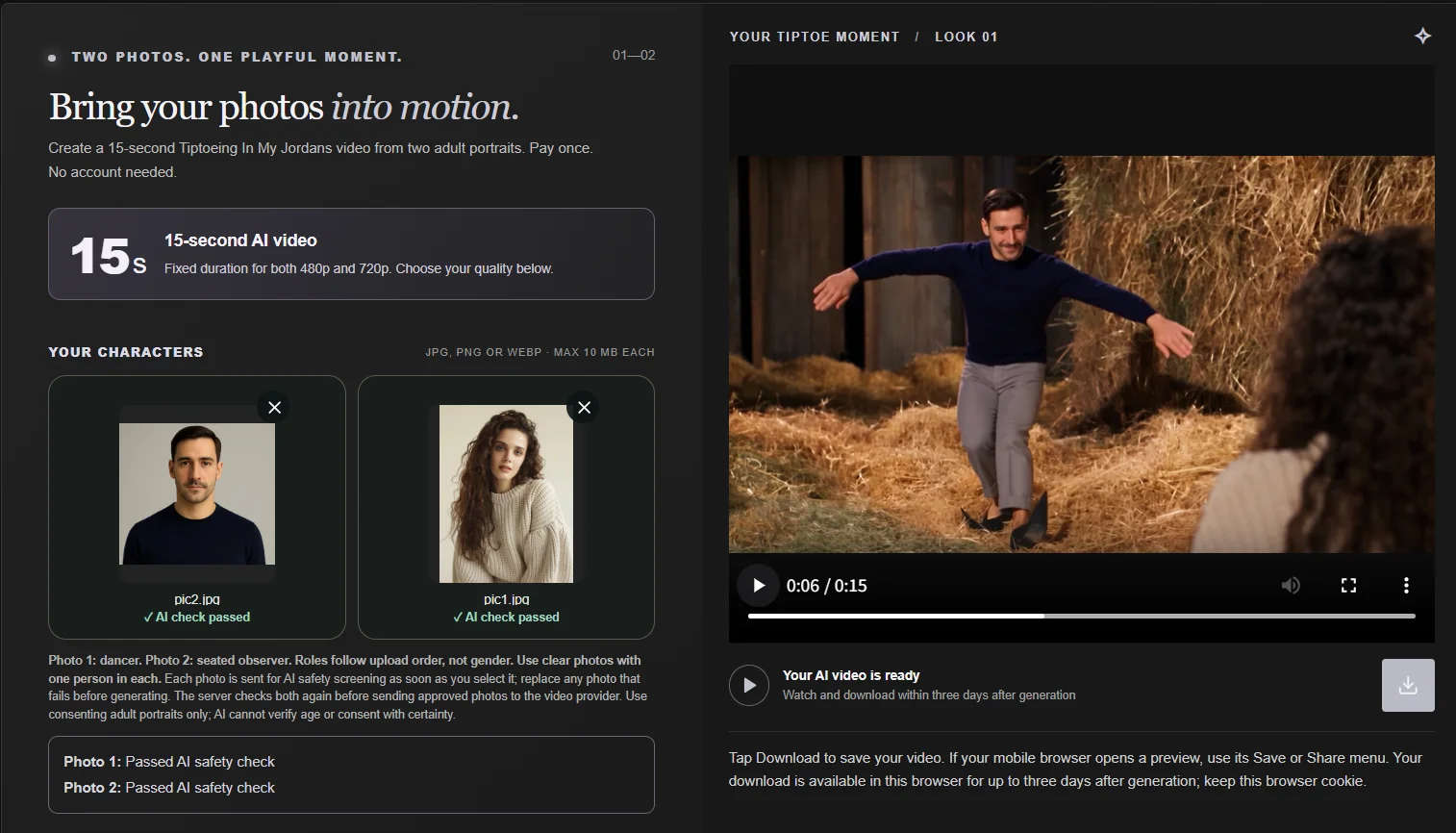Click the LOOK 01 label
1456x833 pixels.
pyautogui.click(x=966, y=37)
